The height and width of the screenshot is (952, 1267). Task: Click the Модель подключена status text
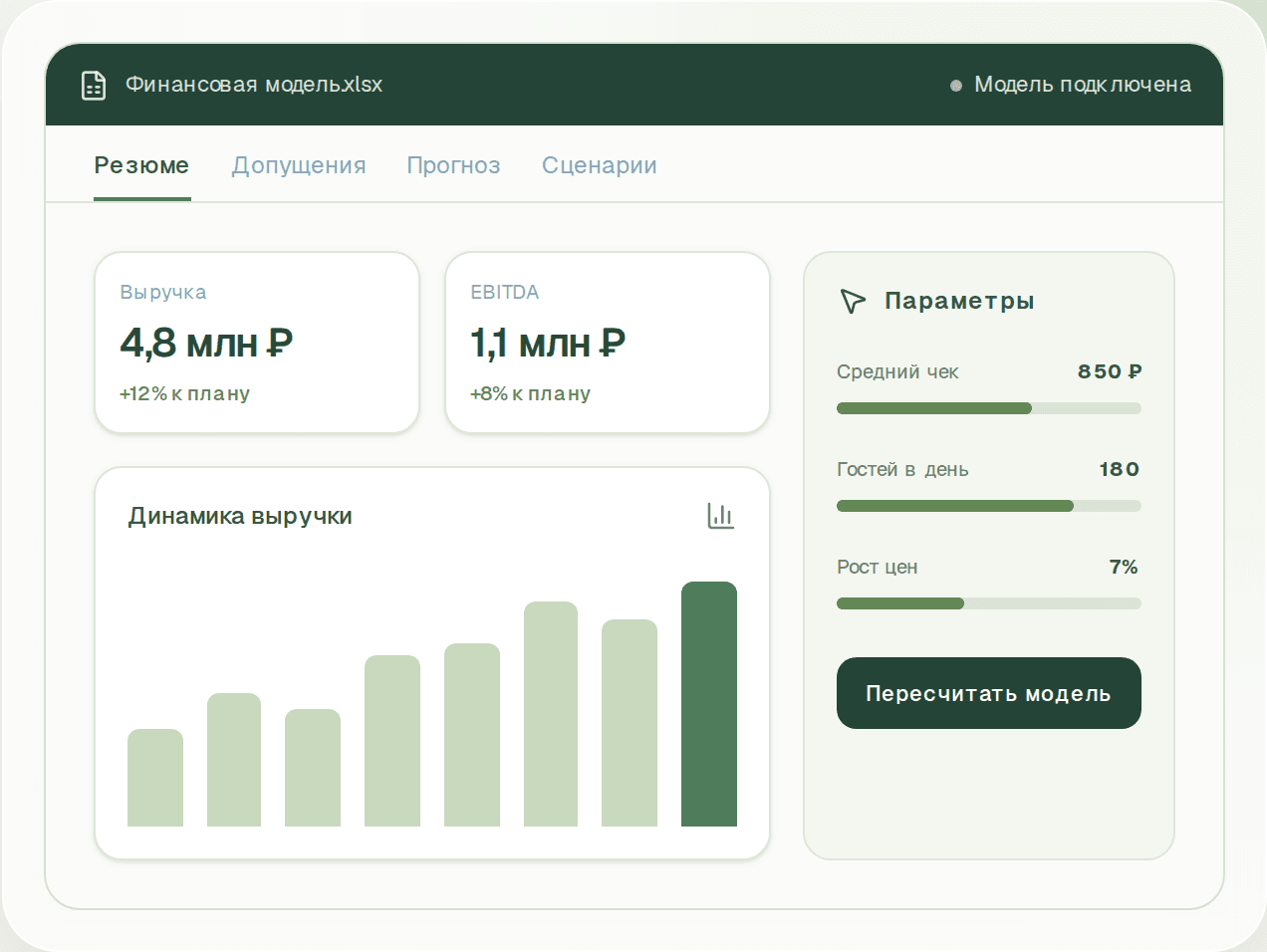point(1083,85)
